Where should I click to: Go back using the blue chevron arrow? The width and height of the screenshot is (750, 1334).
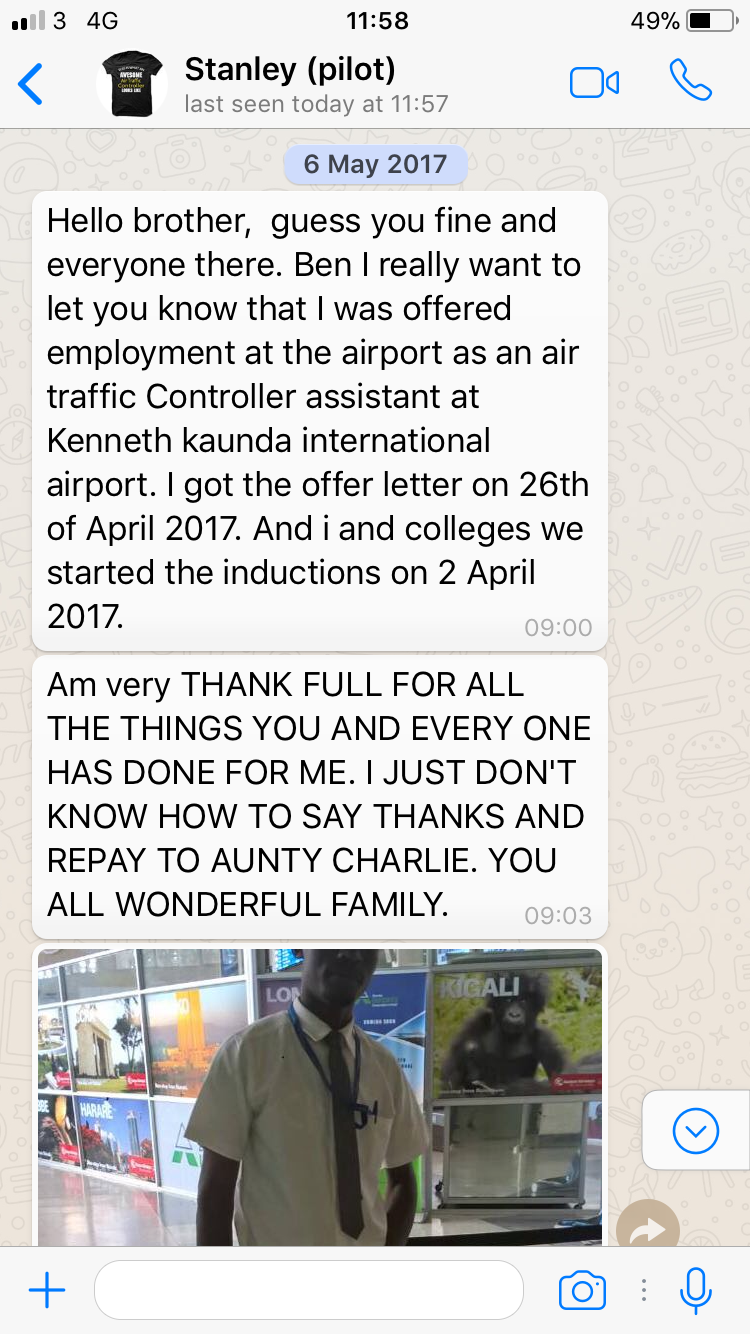(31, 84)
